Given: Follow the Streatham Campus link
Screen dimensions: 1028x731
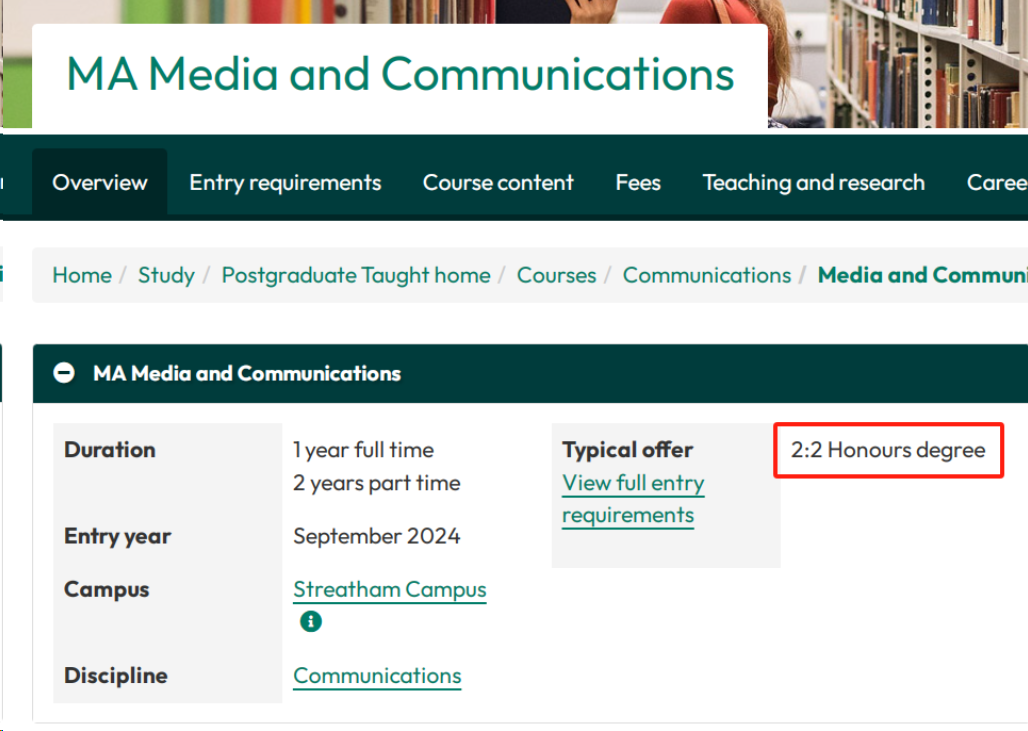Looking at the screenshot, I should coord(389,590).
